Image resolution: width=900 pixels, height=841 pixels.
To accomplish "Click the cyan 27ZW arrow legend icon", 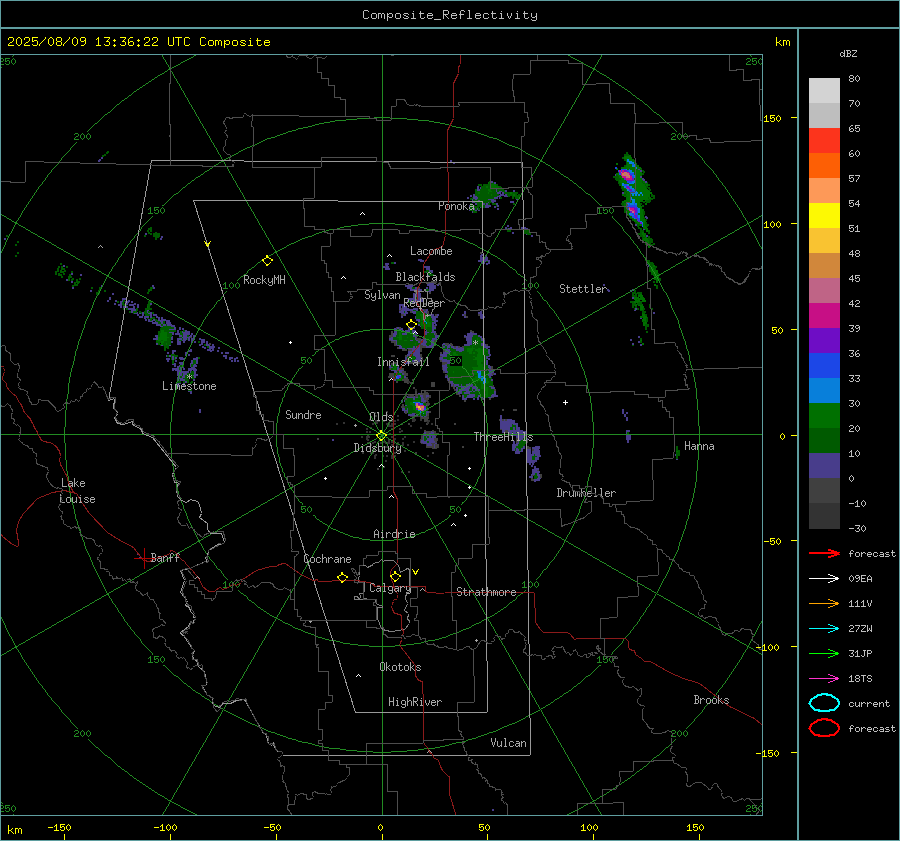I will click(x=824, y=629).
